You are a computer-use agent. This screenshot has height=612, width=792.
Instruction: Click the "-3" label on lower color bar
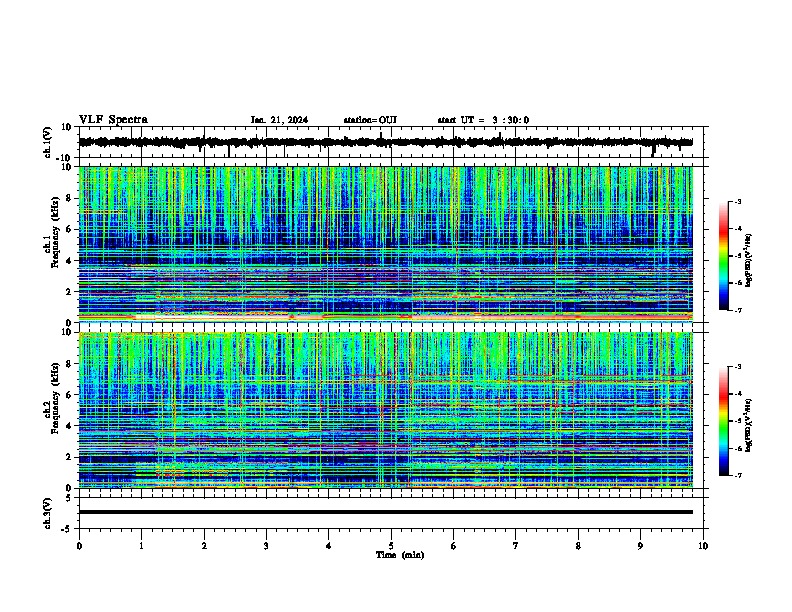pyautogui.click(x=737, y=367)
